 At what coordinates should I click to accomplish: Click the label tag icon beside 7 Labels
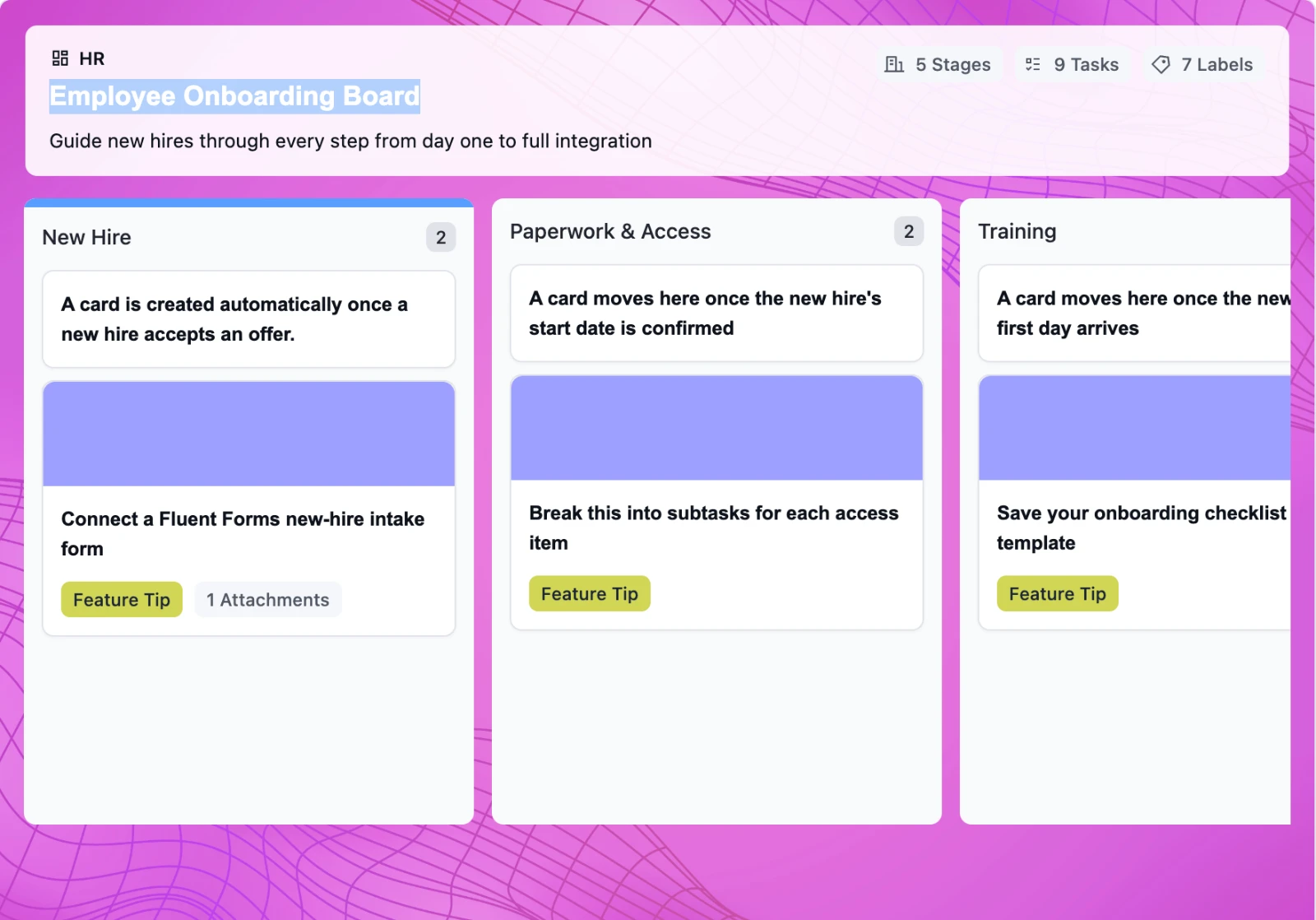(x=1161, y=64)
